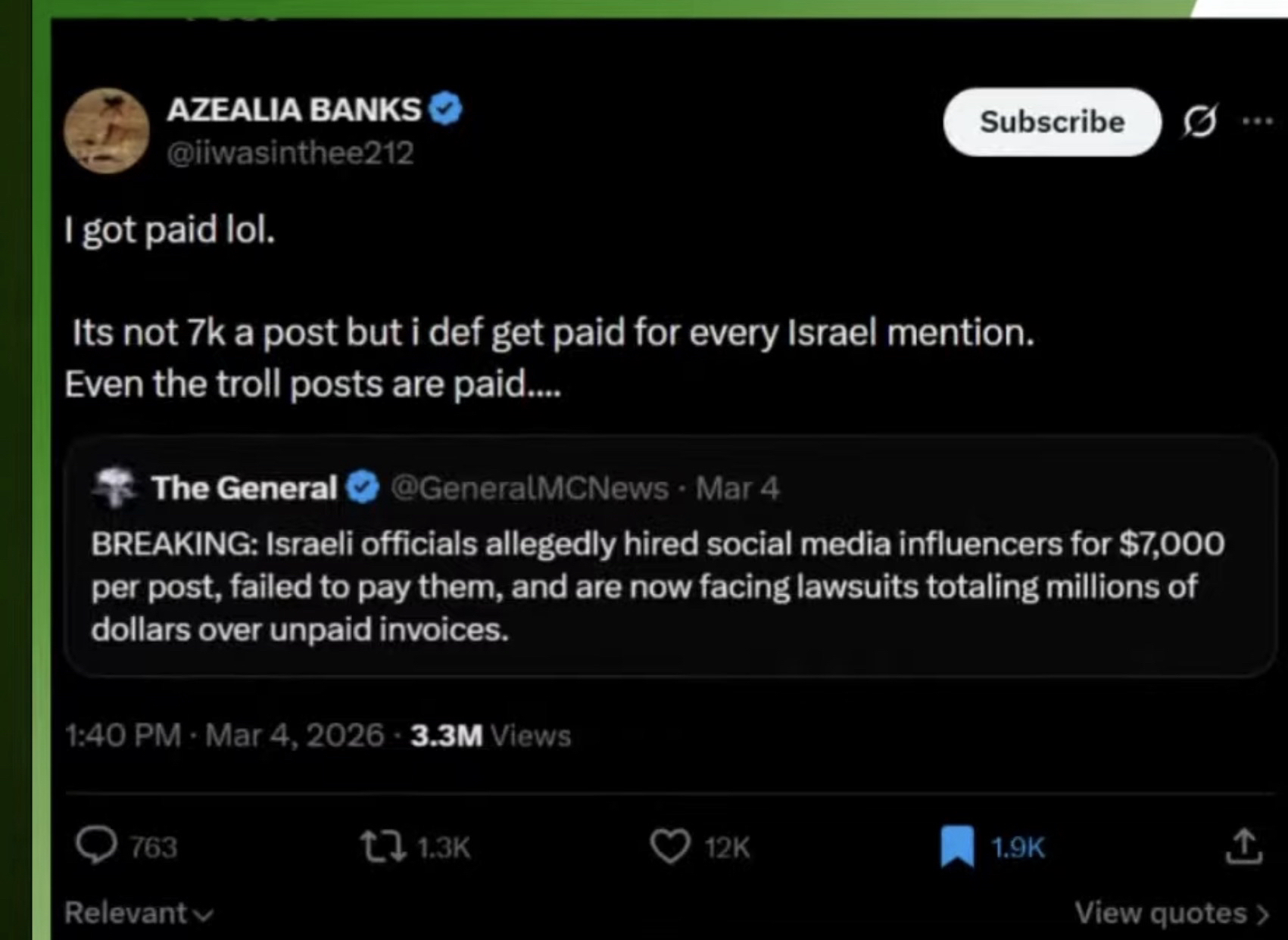This screenshot has height=940, width=1288.
Task: Open the three-dot more options menu
Action: 1258,121
